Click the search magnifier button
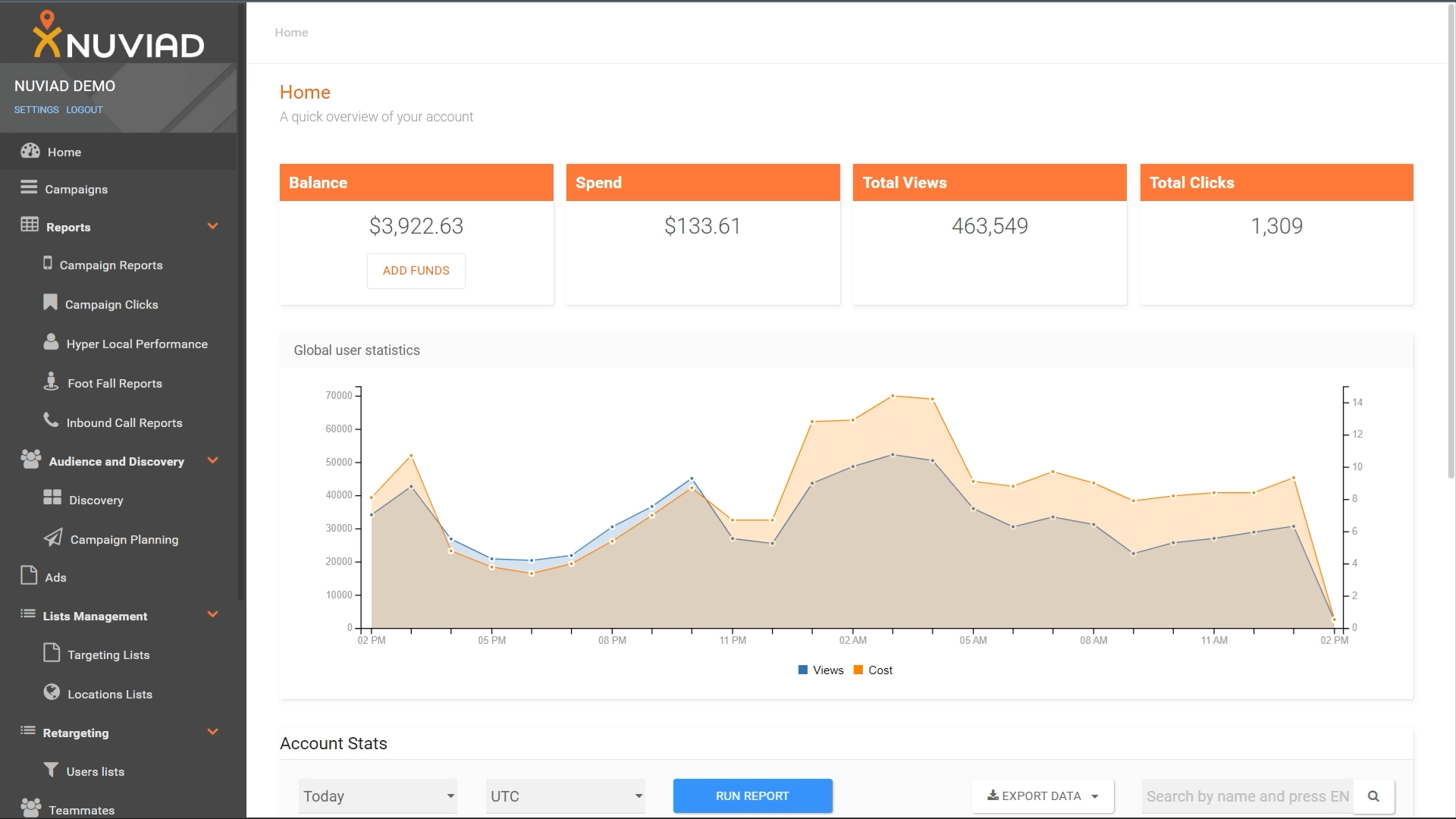Screen dimensions: 1456x819 point(1373,796)
